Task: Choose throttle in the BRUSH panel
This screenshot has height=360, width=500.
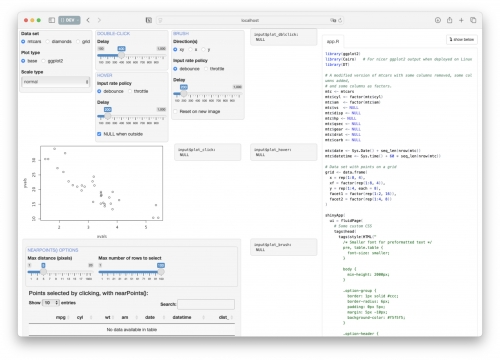Action: pyautogui.click(x=206, y=69)
